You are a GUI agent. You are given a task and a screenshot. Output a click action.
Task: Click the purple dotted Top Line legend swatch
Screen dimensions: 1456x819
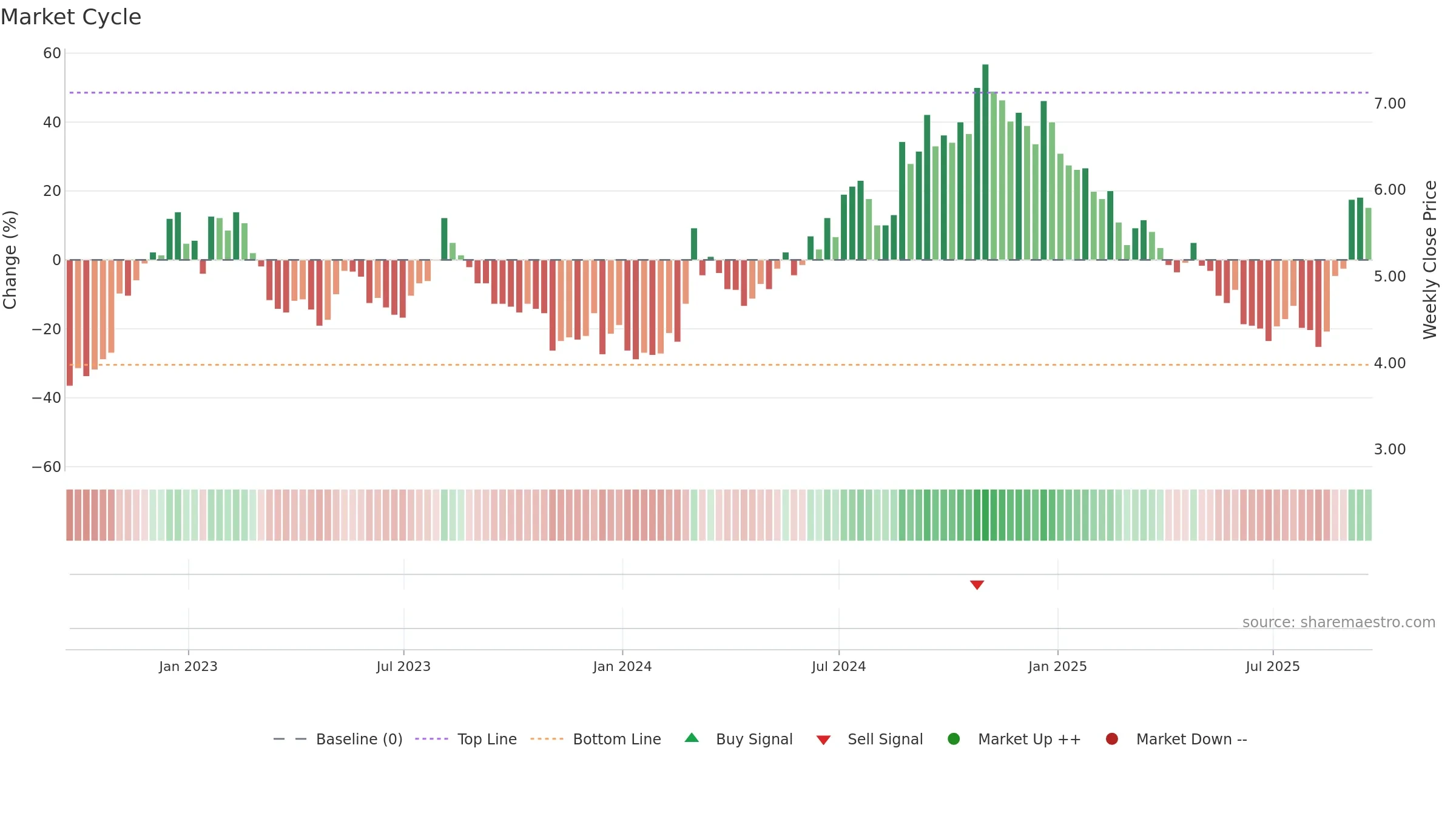[x=431, y=739]
